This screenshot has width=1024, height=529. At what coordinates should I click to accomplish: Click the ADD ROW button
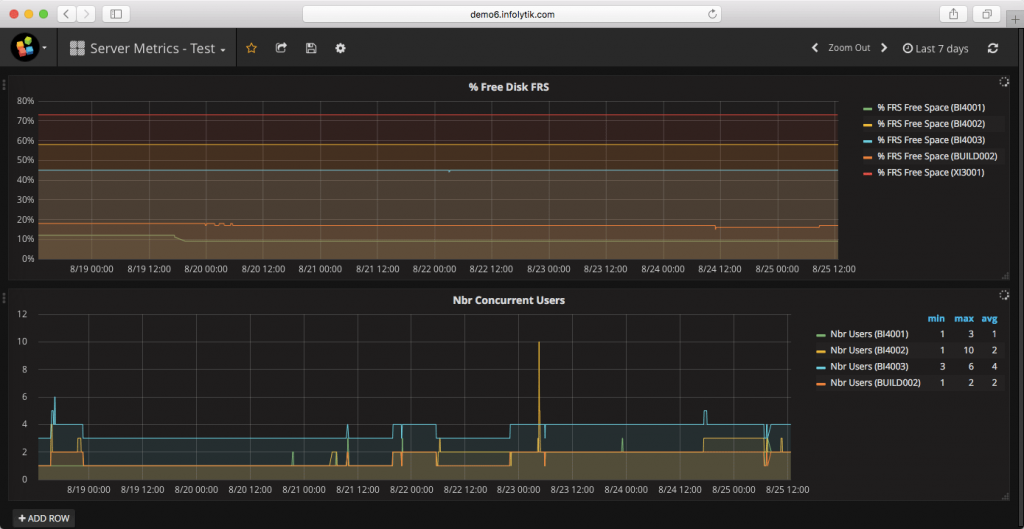pos(43,518)
